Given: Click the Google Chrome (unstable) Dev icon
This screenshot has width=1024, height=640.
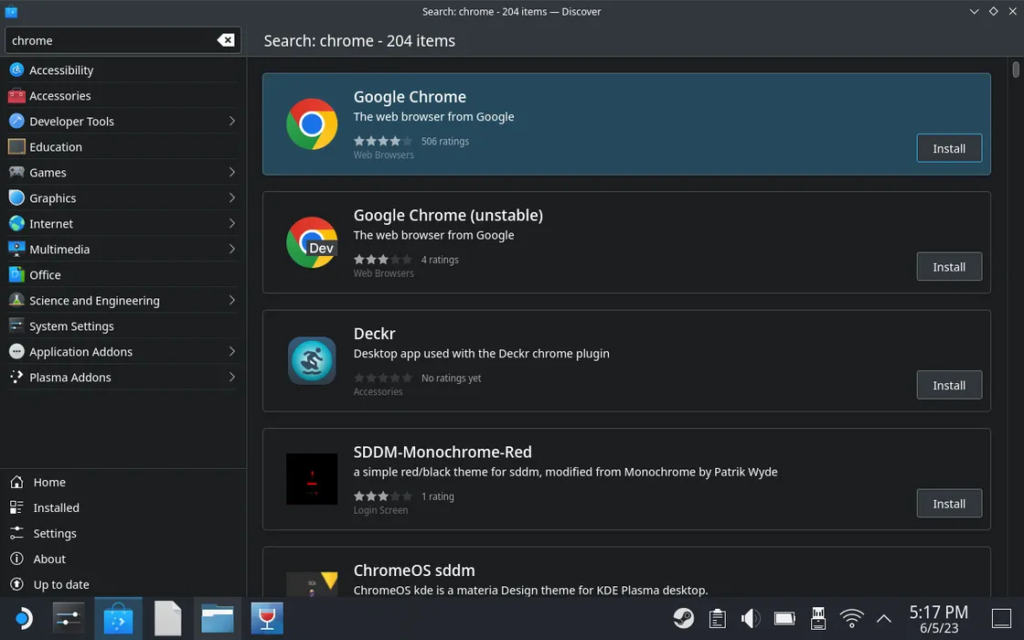Looking at the screenshot, I should pos(312,242).
